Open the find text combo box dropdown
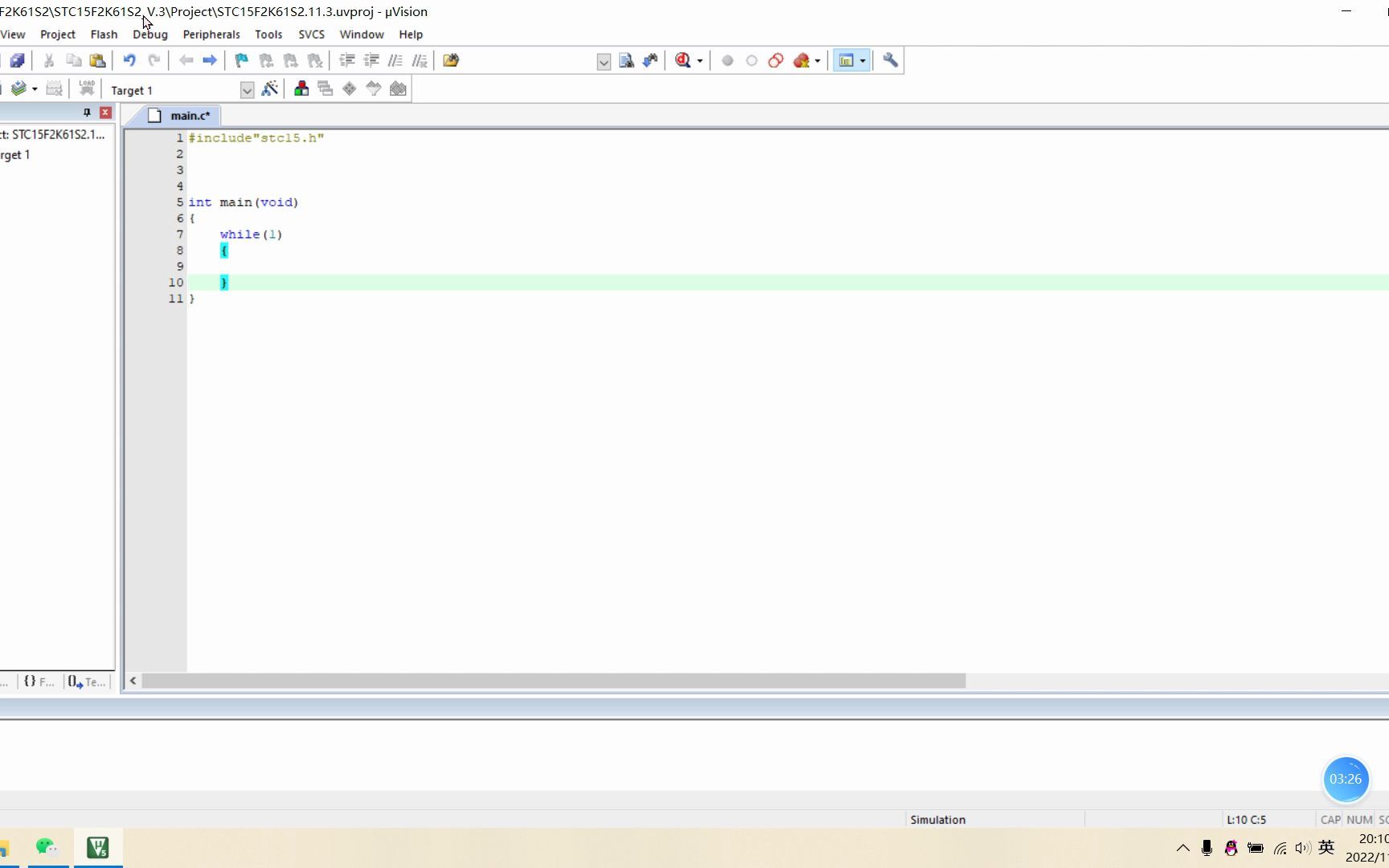This screenshot has height=868, width=1389. (604, 62)
